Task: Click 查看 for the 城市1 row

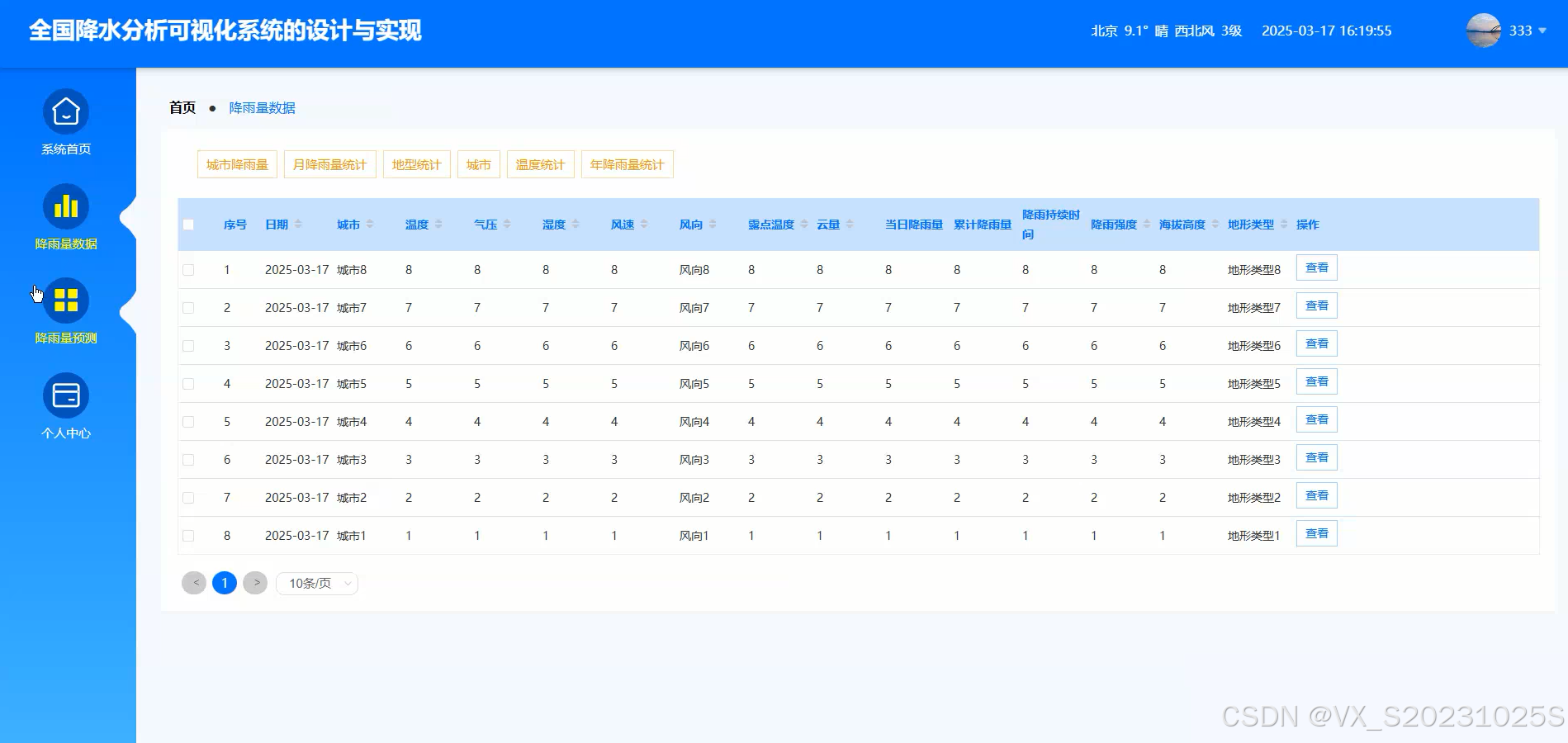Action: [x=1317, y=534]
